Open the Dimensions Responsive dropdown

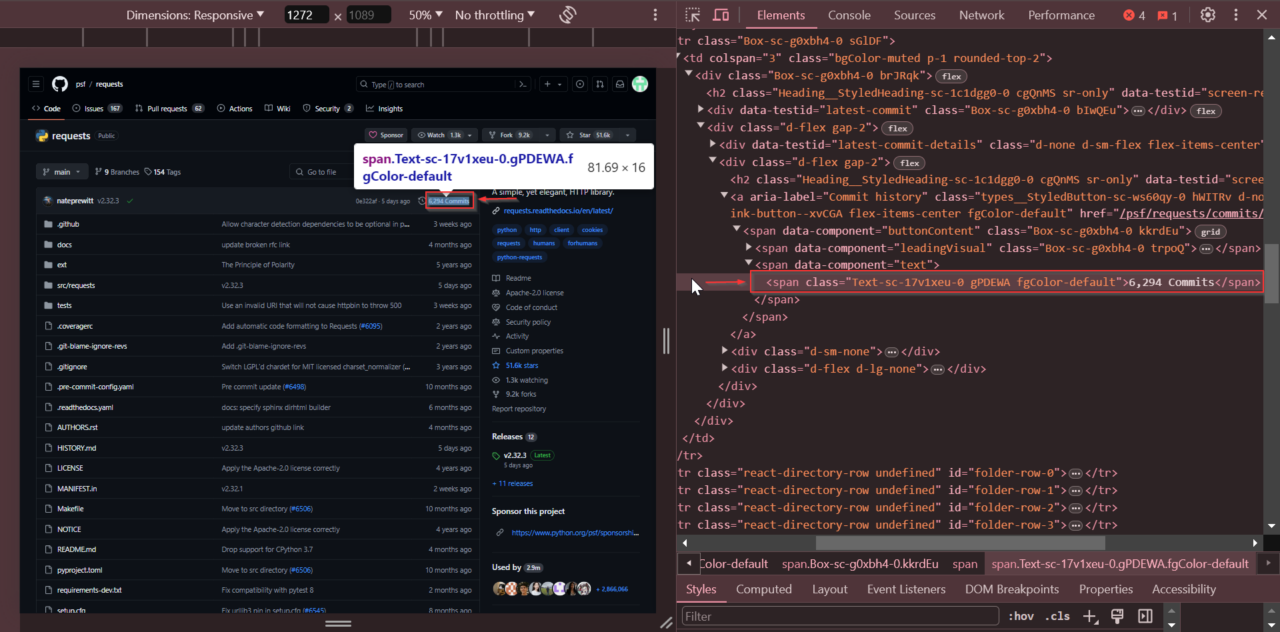point(195,15)
